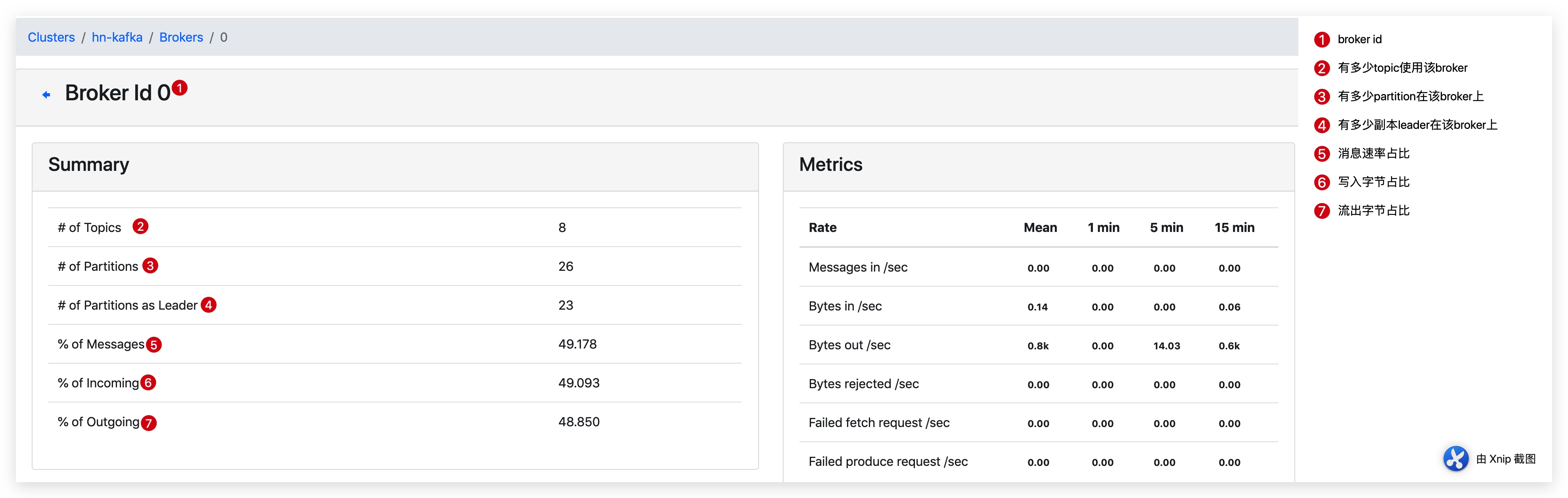The image size is (1568, 498).
Task: Select the '# of Topics' label
Action: [90, 227]
